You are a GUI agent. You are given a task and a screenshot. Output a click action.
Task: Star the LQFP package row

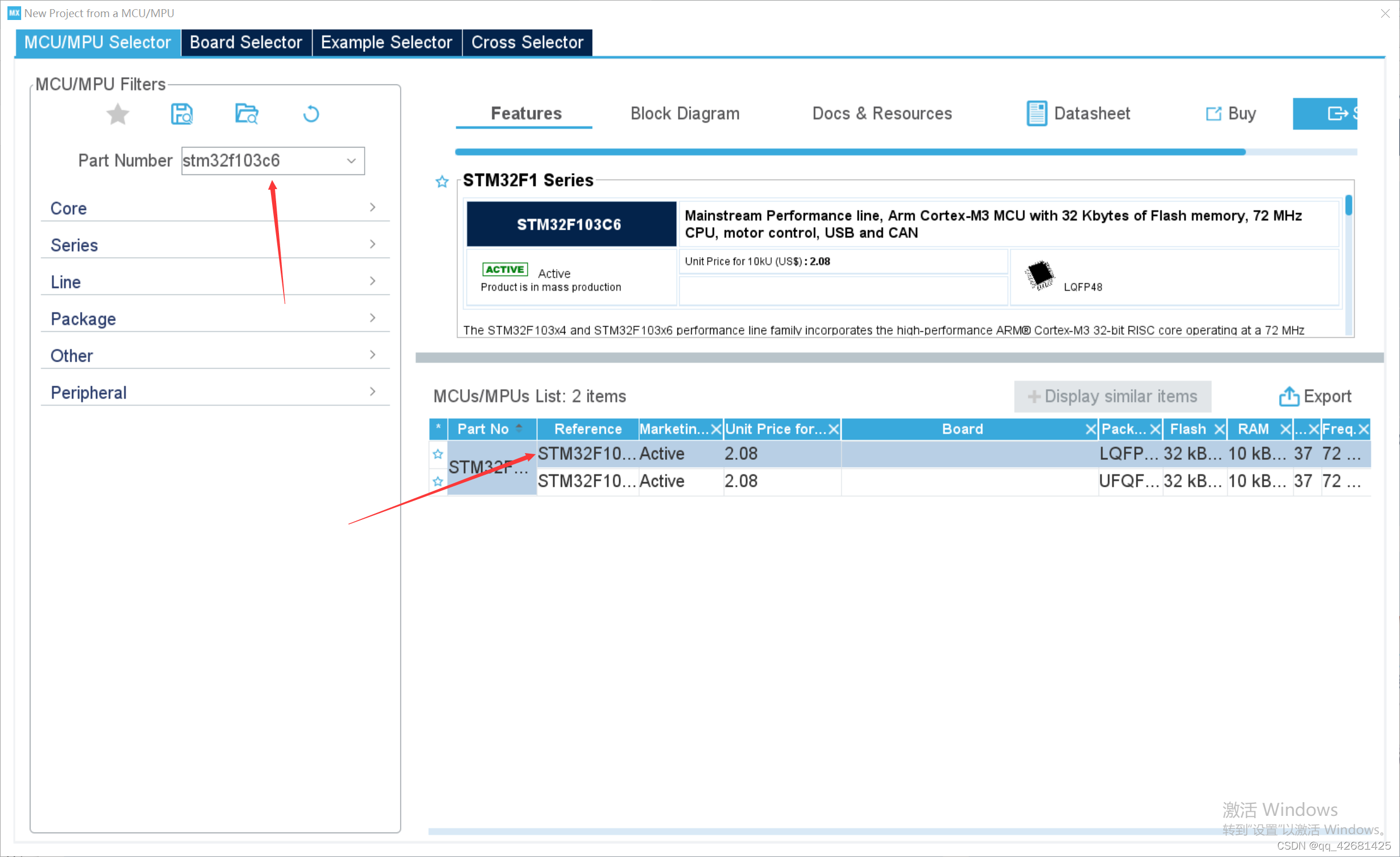[438, 454]
